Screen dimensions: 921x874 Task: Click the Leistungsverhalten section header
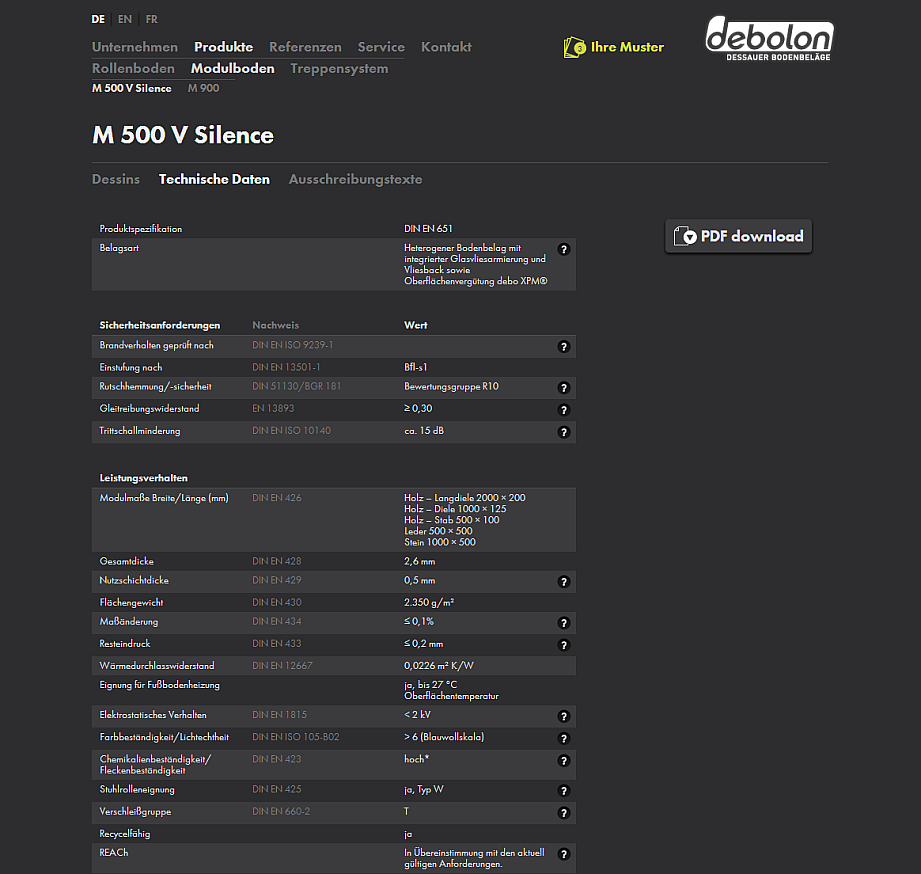(x=143, y=478)
